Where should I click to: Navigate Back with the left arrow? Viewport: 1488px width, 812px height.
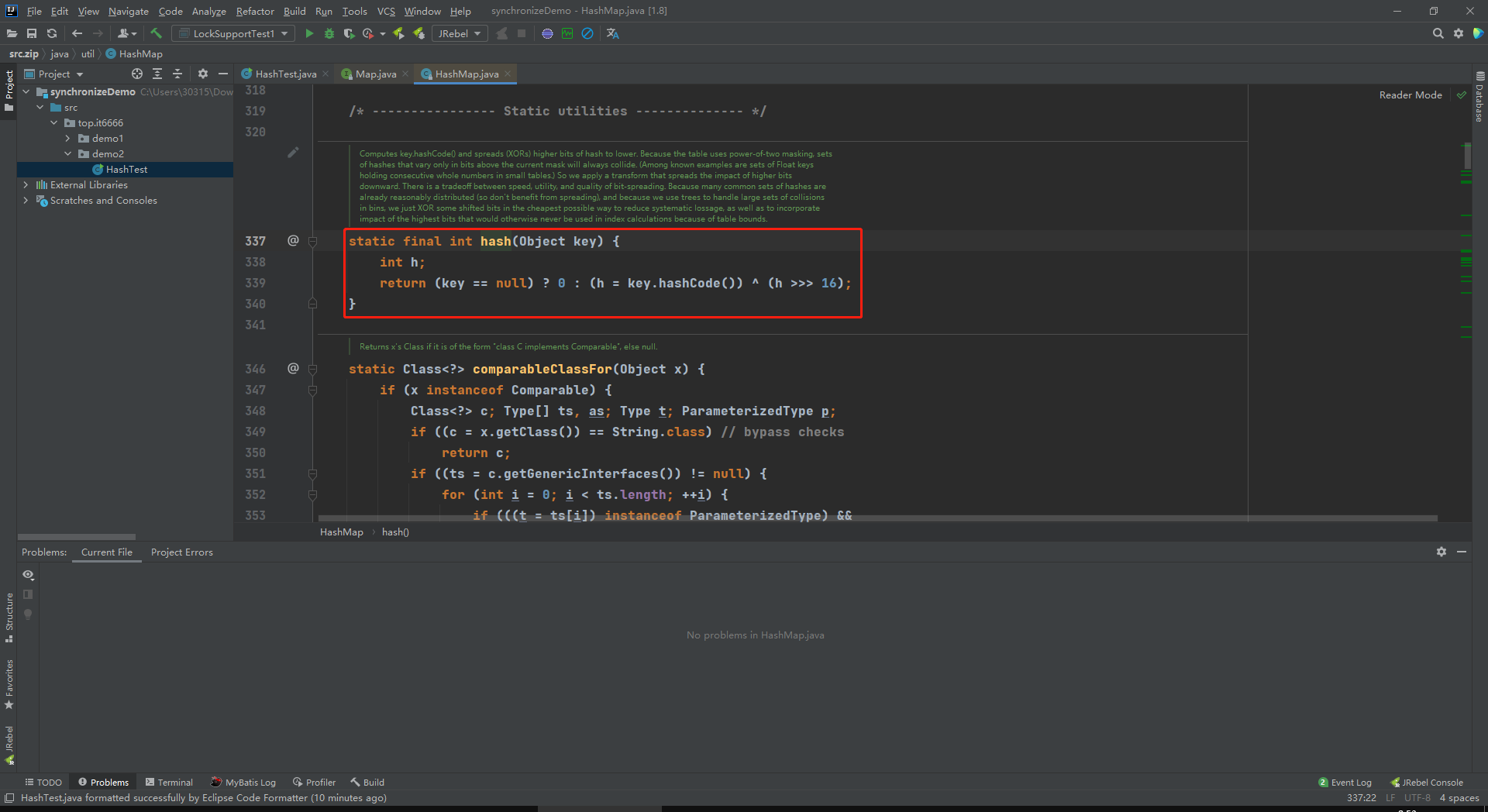[x=77, y=33]
